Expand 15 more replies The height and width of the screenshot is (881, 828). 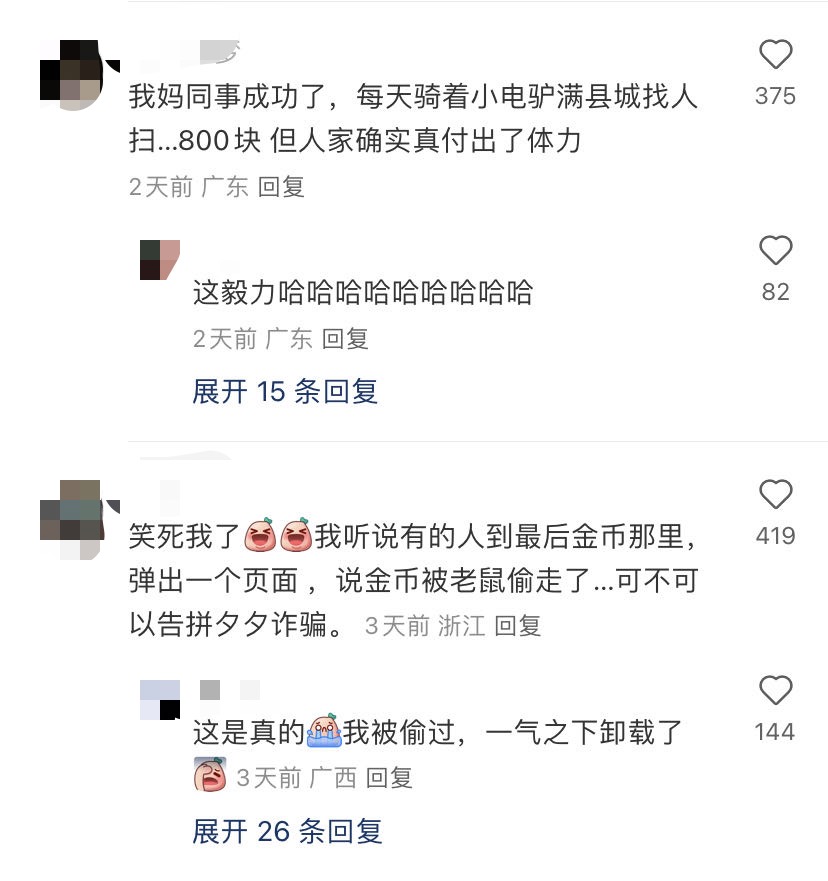tap(285, 391)
